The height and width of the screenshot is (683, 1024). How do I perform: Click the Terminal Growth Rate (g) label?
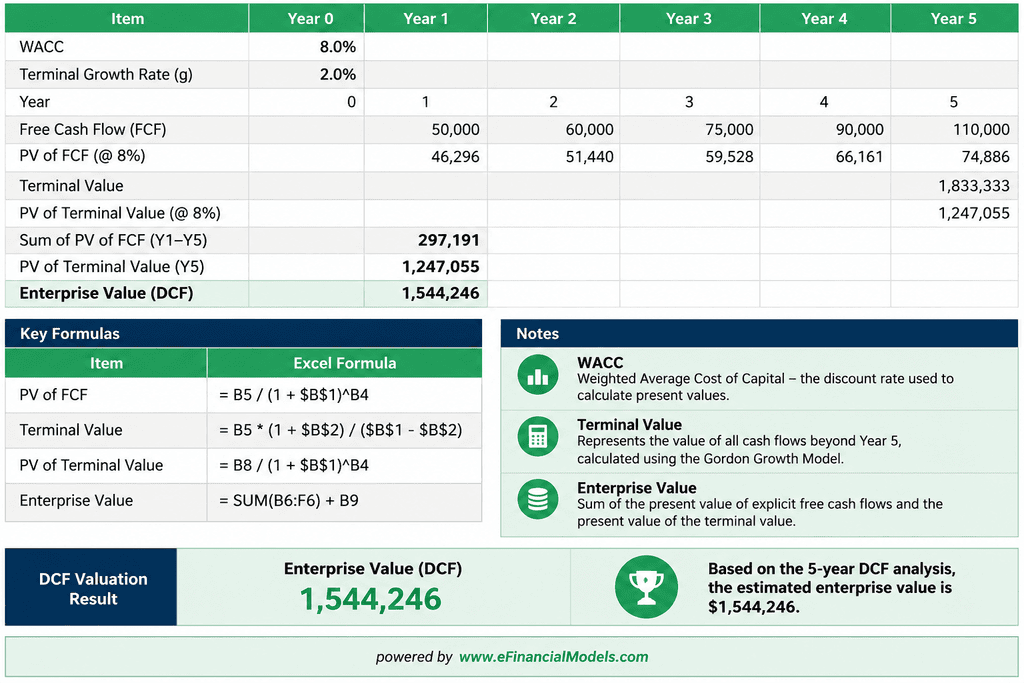pyautogui.click(x=106, y=74)
